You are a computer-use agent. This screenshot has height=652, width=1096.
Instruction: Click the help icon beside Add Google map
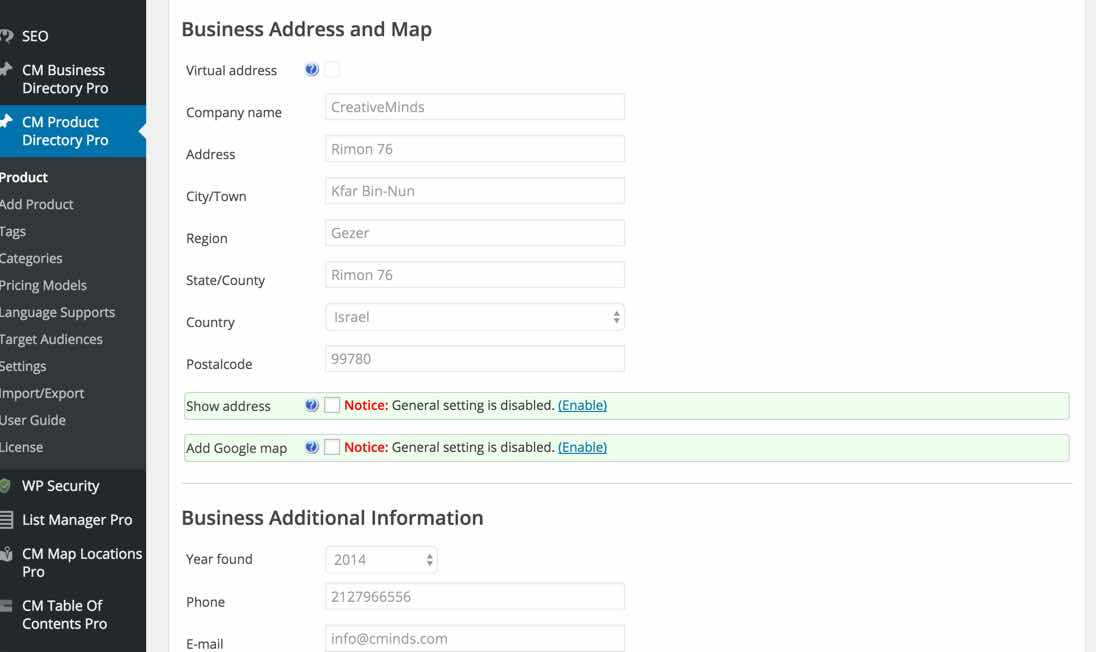[312, 448]
